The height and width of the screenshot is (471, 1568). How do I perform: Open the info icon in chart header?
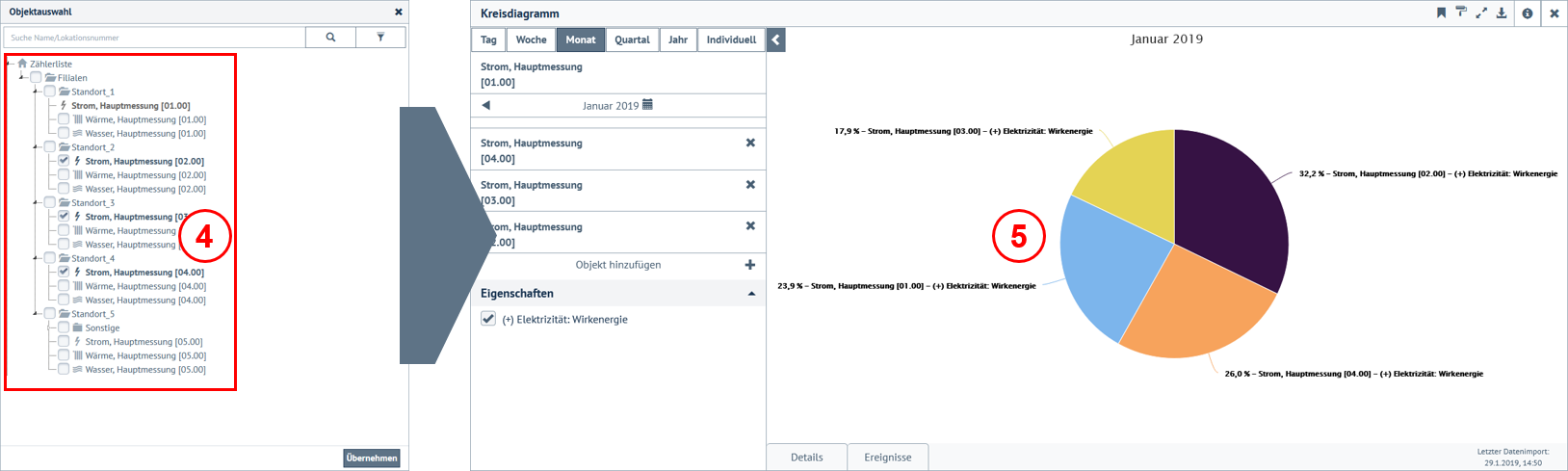pos(1528,13)
